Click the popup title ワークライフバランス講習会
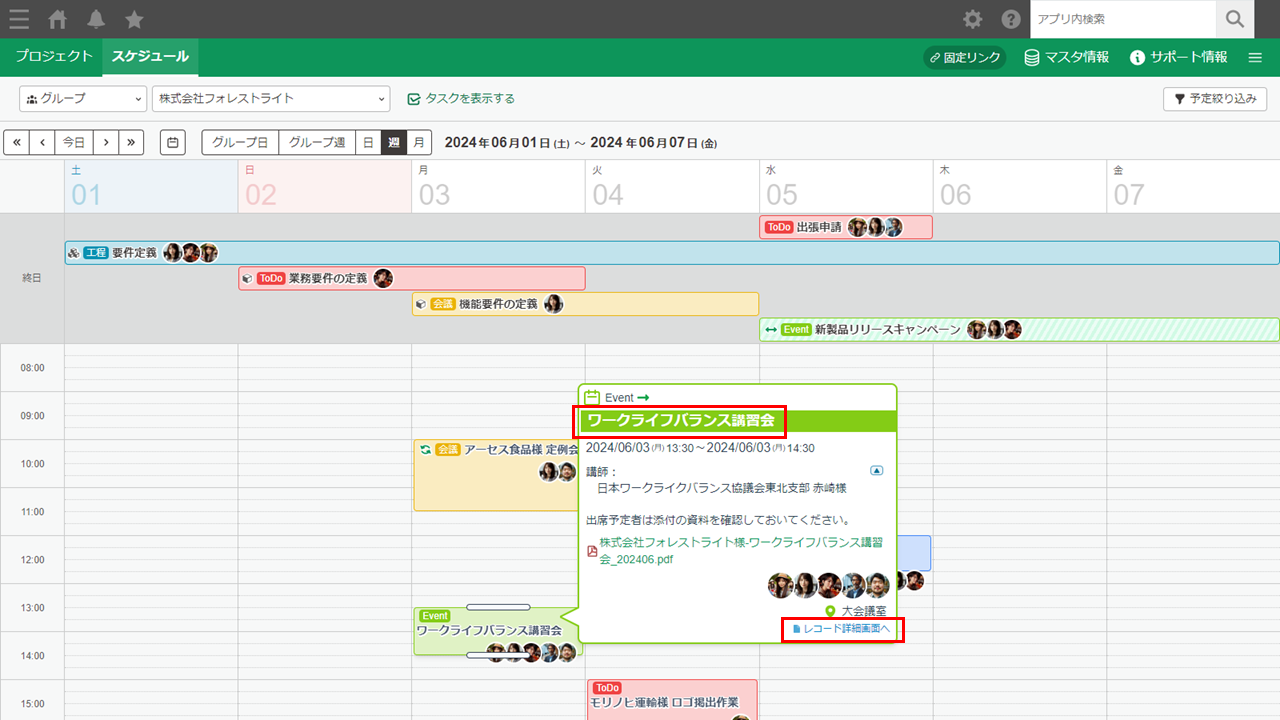The width and height of the screenshot is (1280, 720). click(x=680, y=420)
